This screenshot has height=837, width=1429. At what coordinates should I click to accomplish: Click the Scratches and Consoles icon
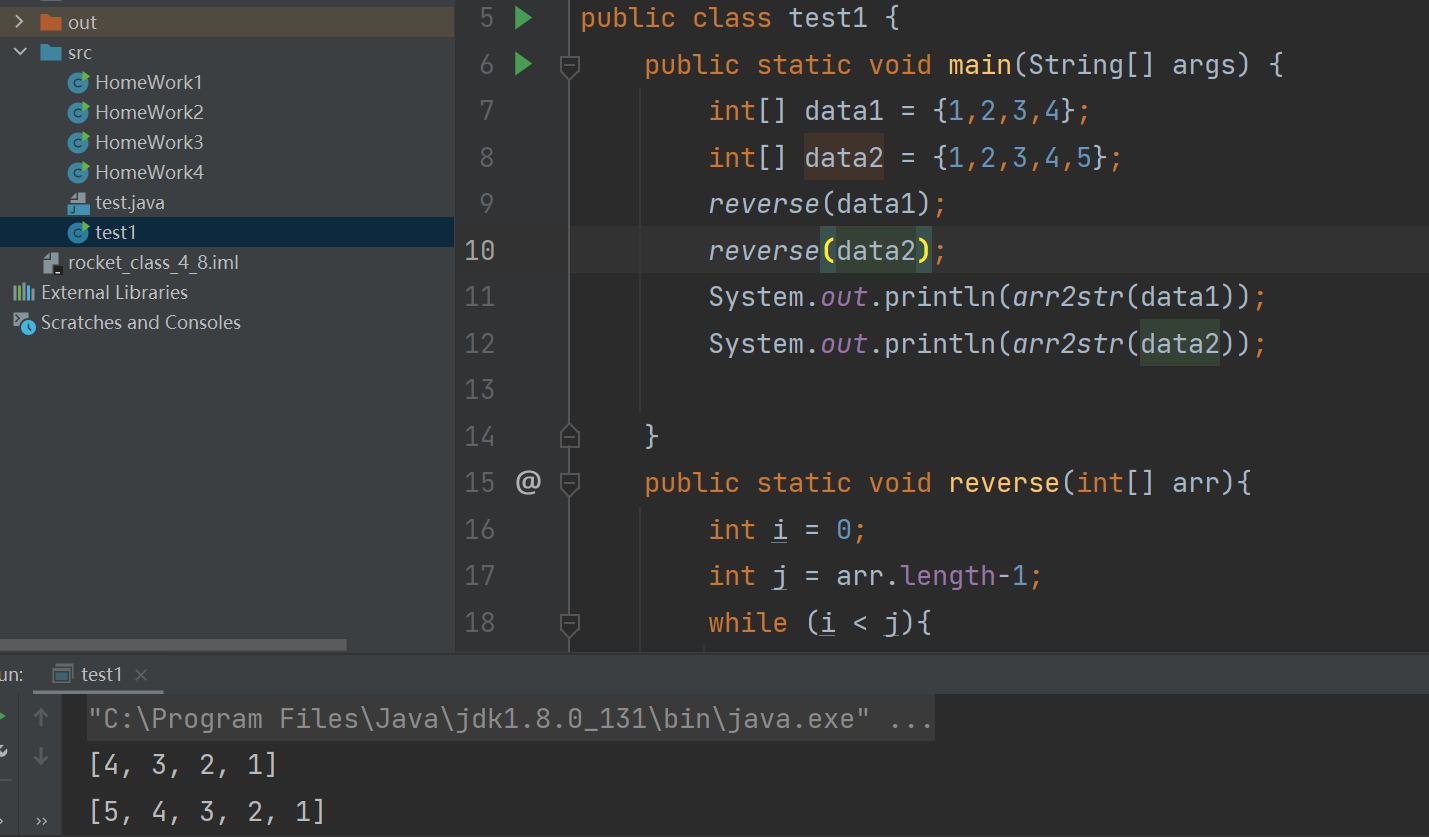click(x=23, y=322)
